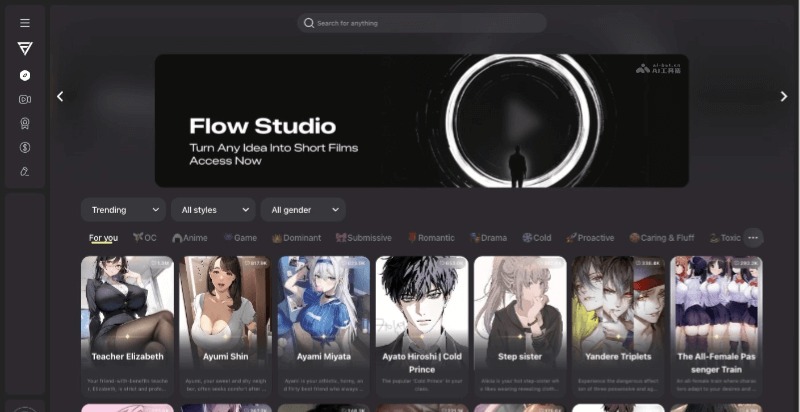
Task: Go to next banner slide arrow
Action: pyautogui.click(x=784, y=96)
